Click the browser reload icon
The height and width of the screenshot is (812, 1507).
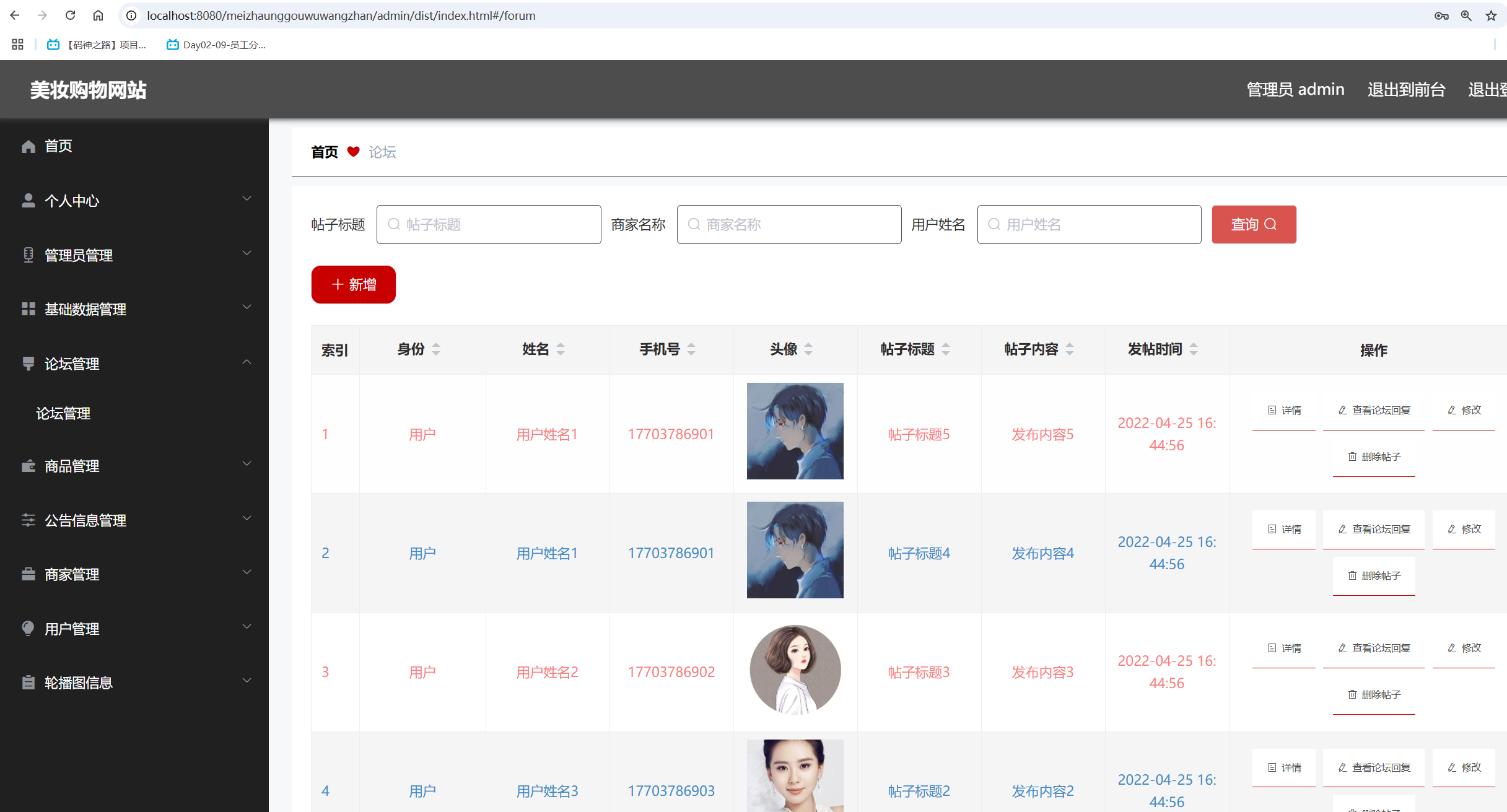click(70, 15)
